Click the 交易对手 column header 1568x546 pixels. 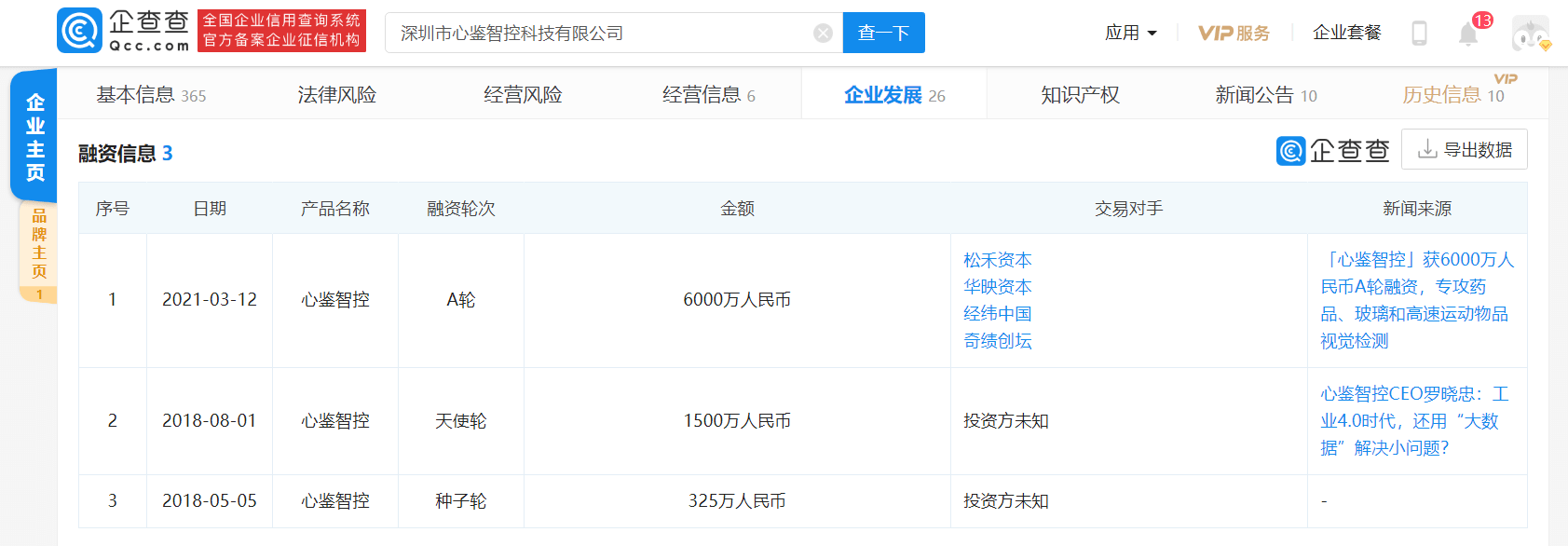[1129, 209]
